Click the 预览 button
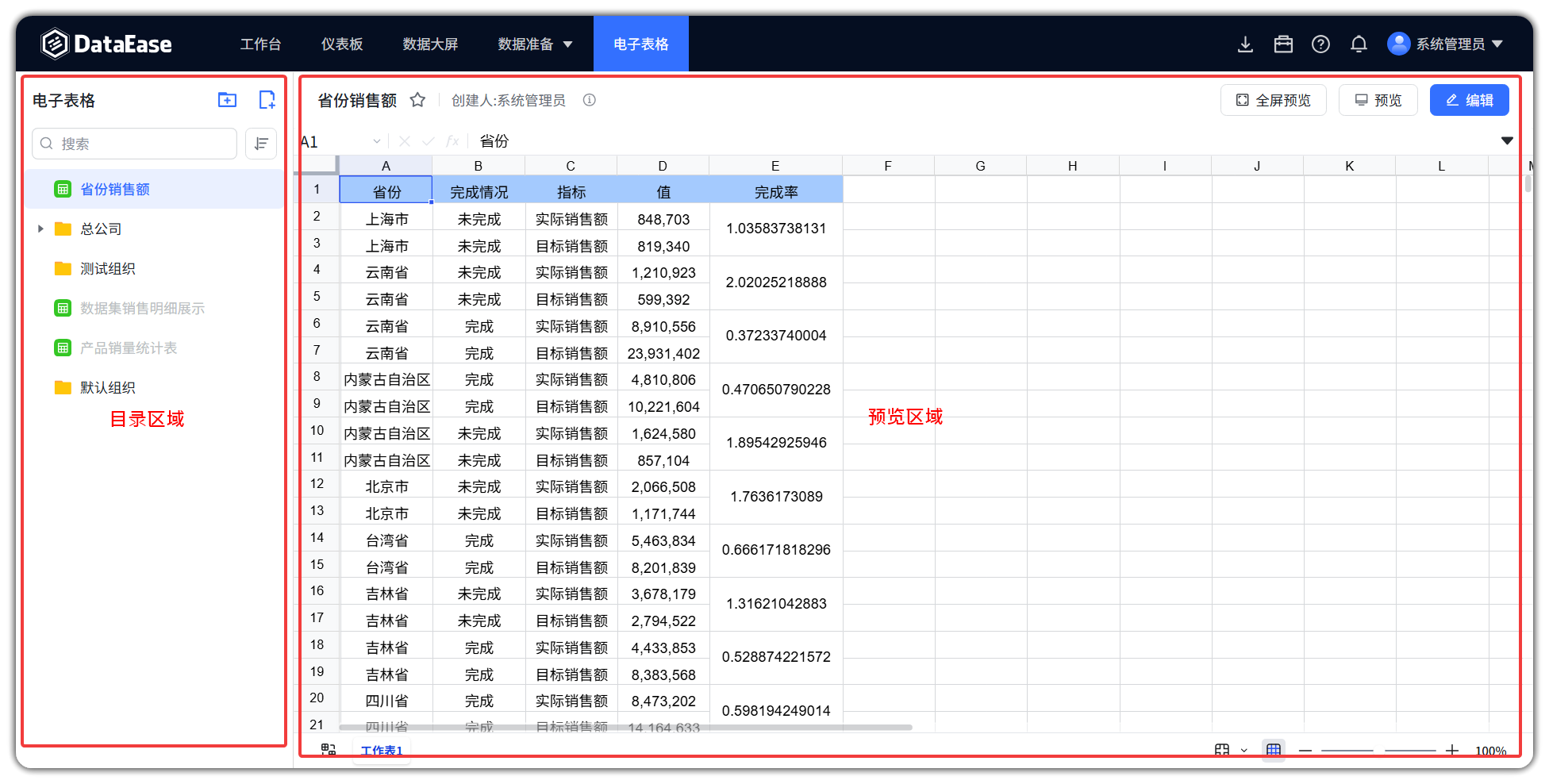The height and width of the screenshot is (784, 1549). [x=1378, y=100]
